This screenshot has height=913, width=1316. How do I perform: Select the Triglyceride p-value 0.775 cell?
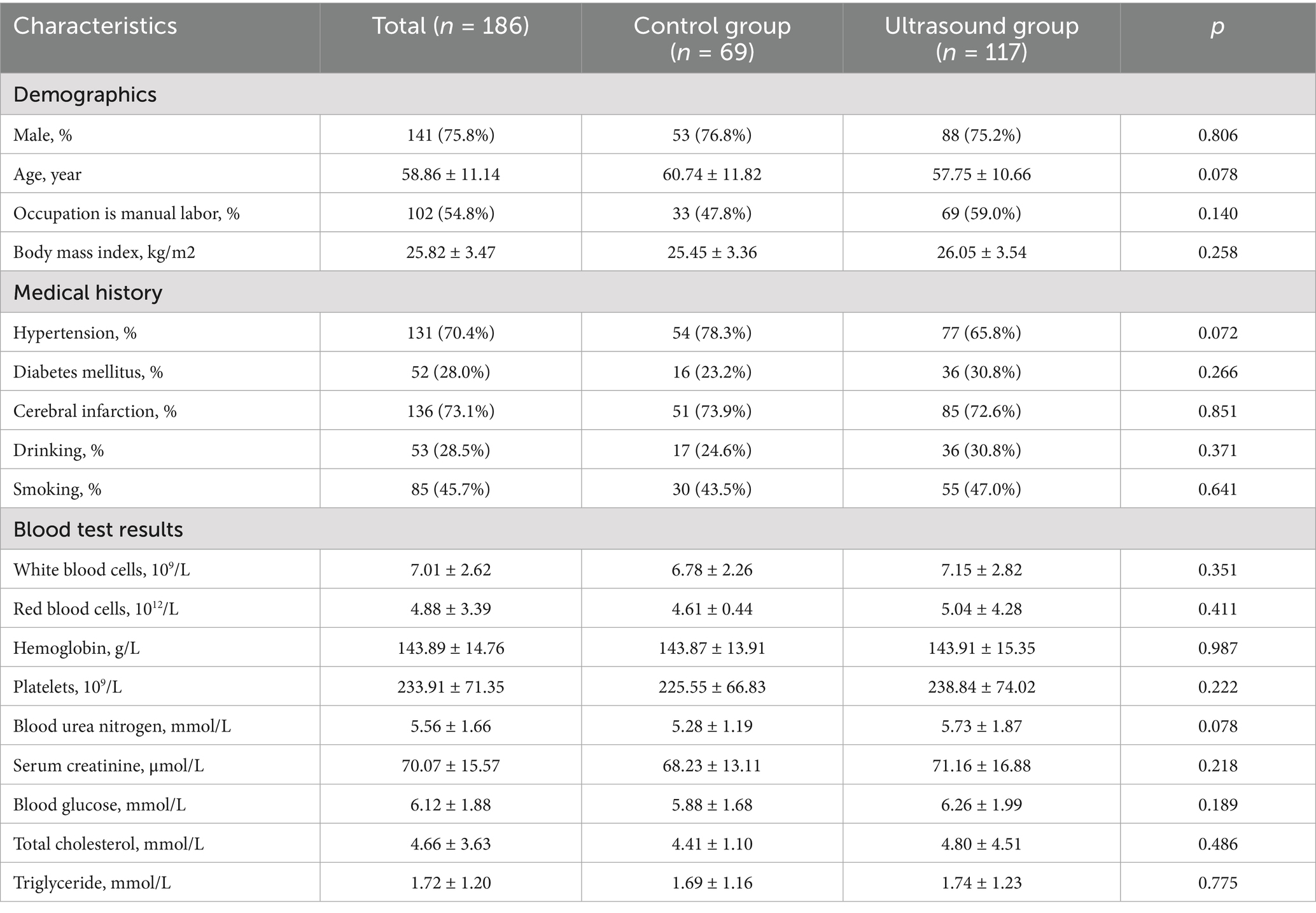coord(1217,883)
